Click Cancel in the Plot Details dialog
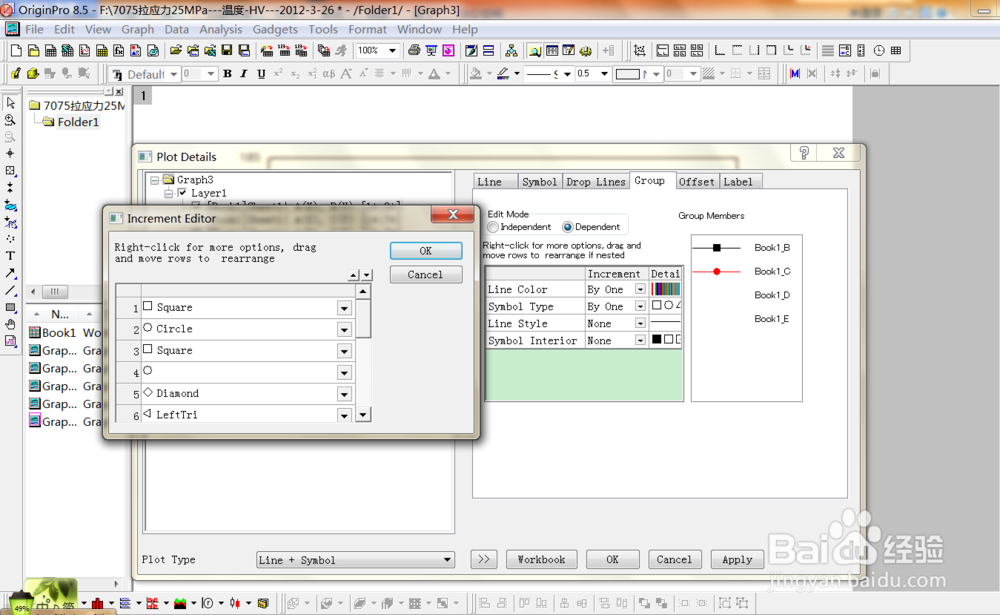The height and width of the screenshot is (615, 1000). (x=674, y=559)
